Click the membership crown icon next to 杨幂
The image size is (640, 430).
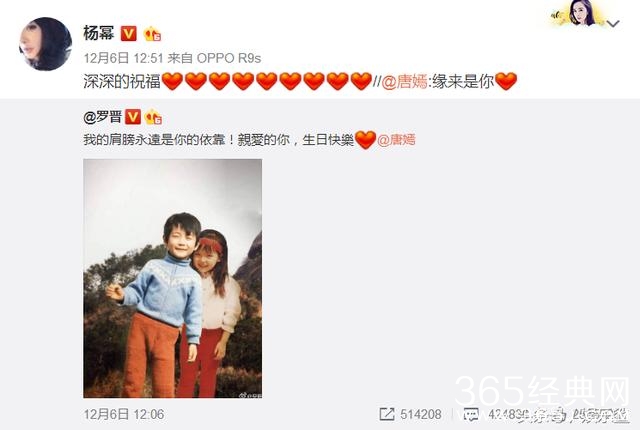(x=152, y=33)
